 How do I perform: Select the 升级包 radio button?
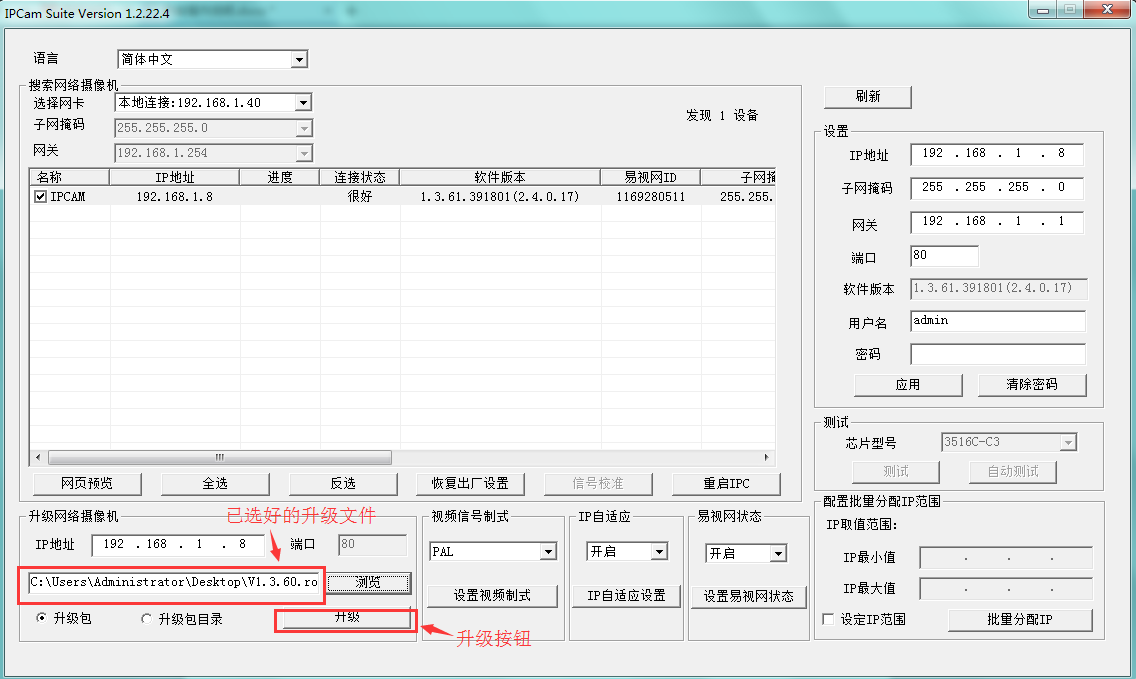click(x=42, y=619)
